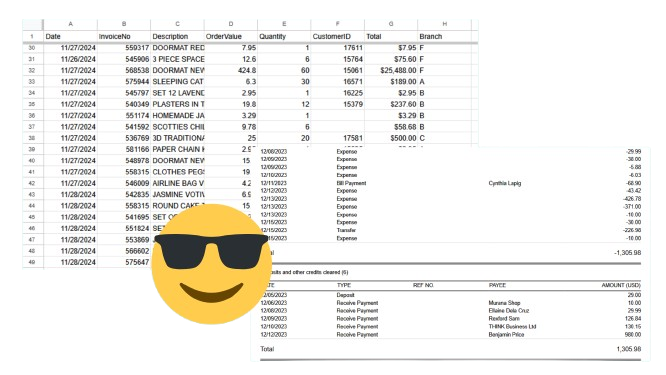666x375 pixels.
Task: Select row number 49 header
Action: tap(32, 262)
